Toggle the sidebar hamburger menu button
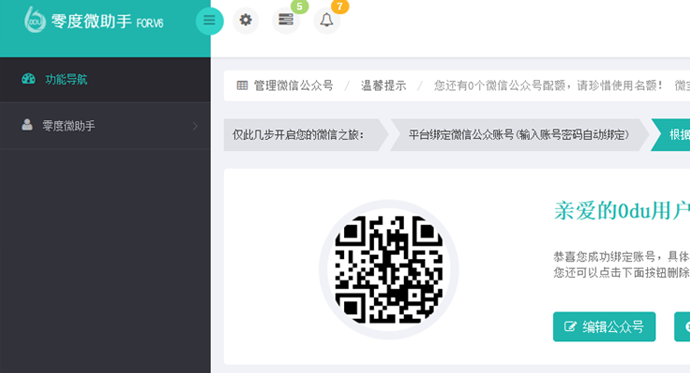Image resolution: width=690 pixels, height=373 pixels. click(209, 21)
